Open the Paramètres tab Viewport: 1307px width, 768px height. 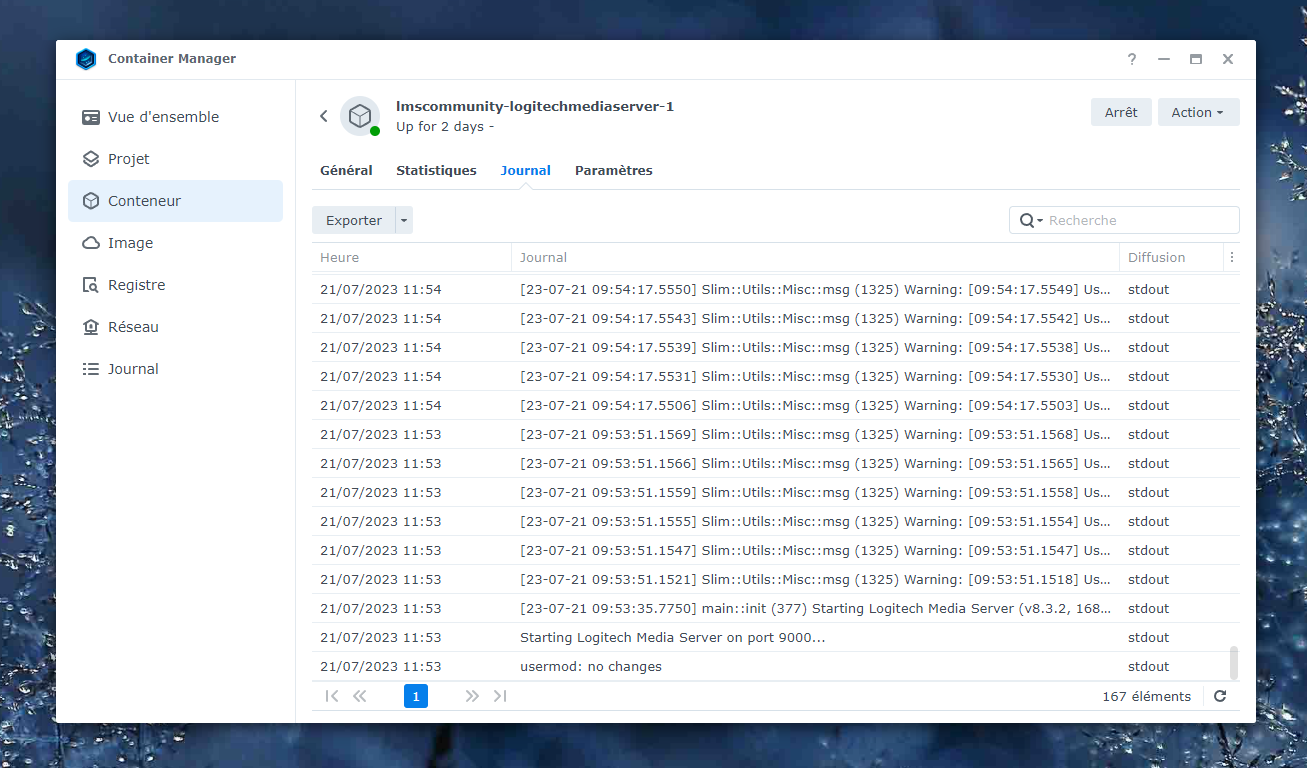(x=614, y=170)
